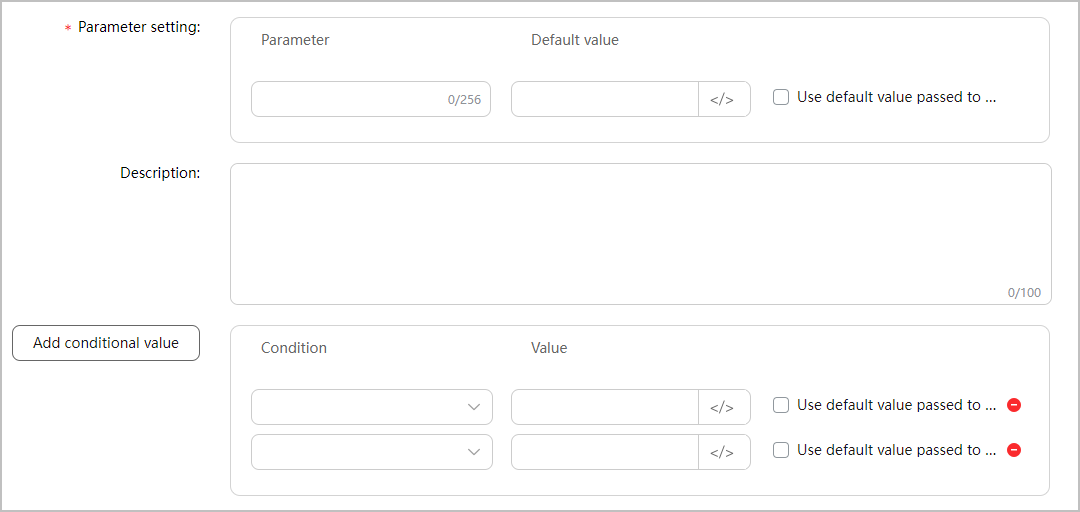Click the '0/256' character counter
Screen dimensions: 1080x512
pyautogui.click(x=464, y=100)
